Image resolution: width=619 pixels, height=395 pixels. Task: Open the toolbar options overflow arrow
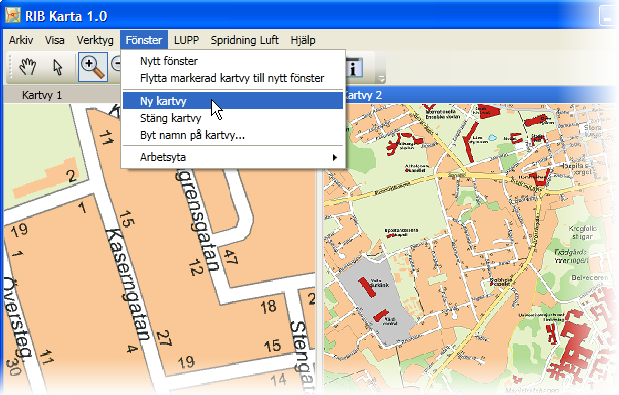(381, 79)
